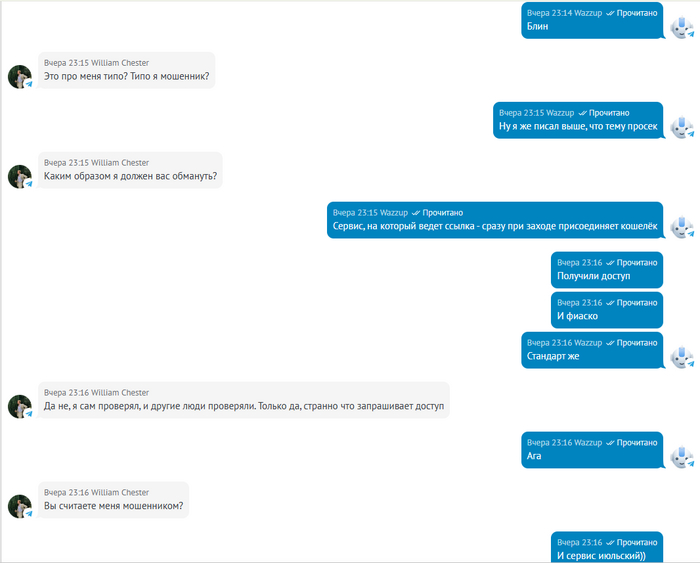Click avatar next to "Вы считаете меня мошенником?"

click(19, 507)
